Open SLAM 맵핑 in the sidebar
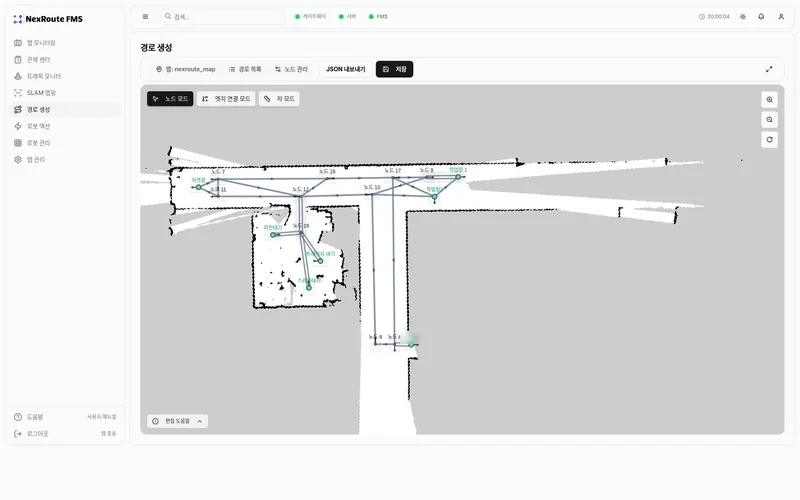Viewport: 800px width, 500px height. 64,93
